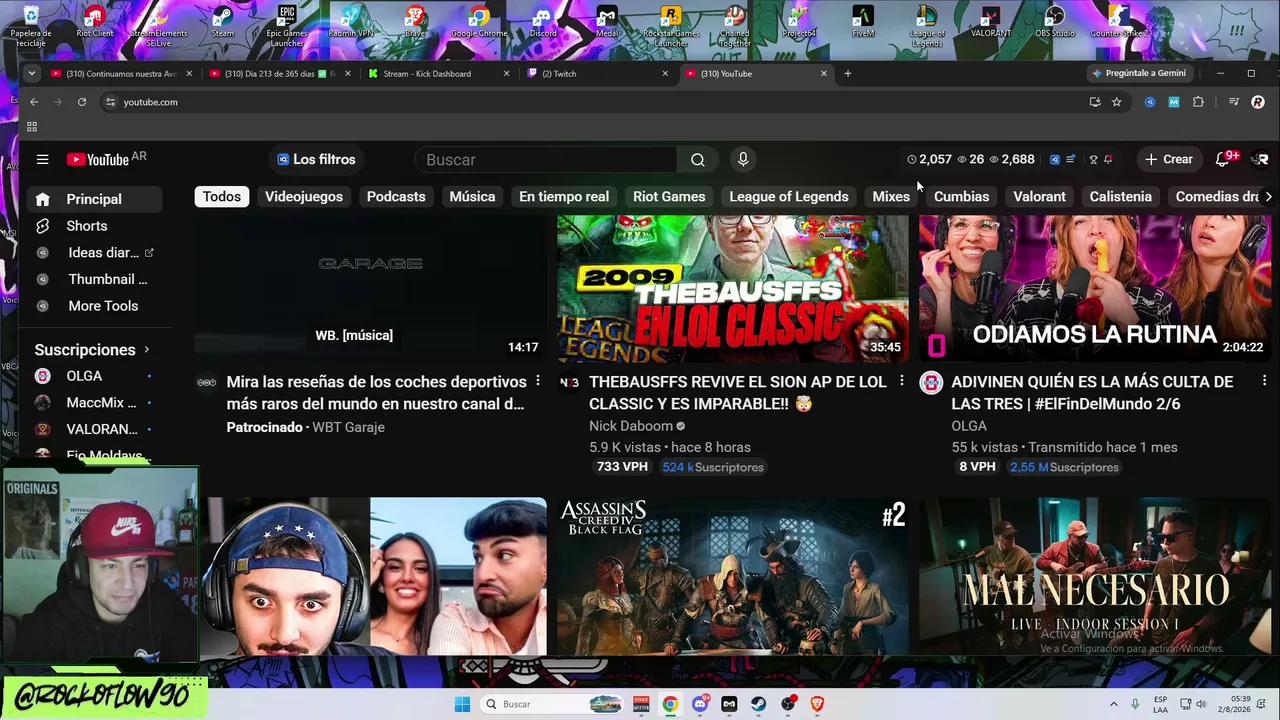1280x720 pixels.
Task: Open the ODIAMOS LA RUTINA thumbnail
Action: (1095, 288)
